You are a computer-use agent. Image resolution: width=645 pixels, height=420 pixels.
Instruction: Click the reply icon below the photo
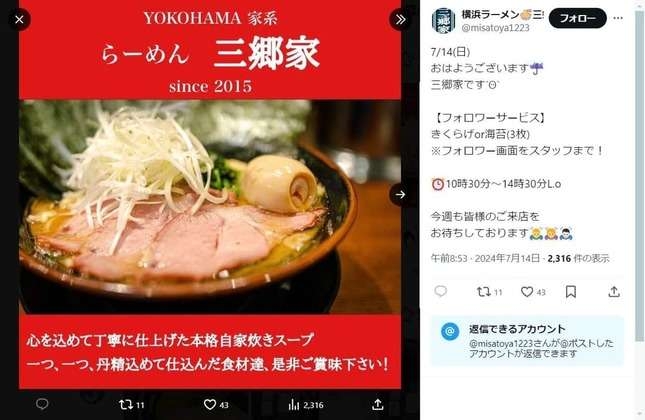click(42, 404)
